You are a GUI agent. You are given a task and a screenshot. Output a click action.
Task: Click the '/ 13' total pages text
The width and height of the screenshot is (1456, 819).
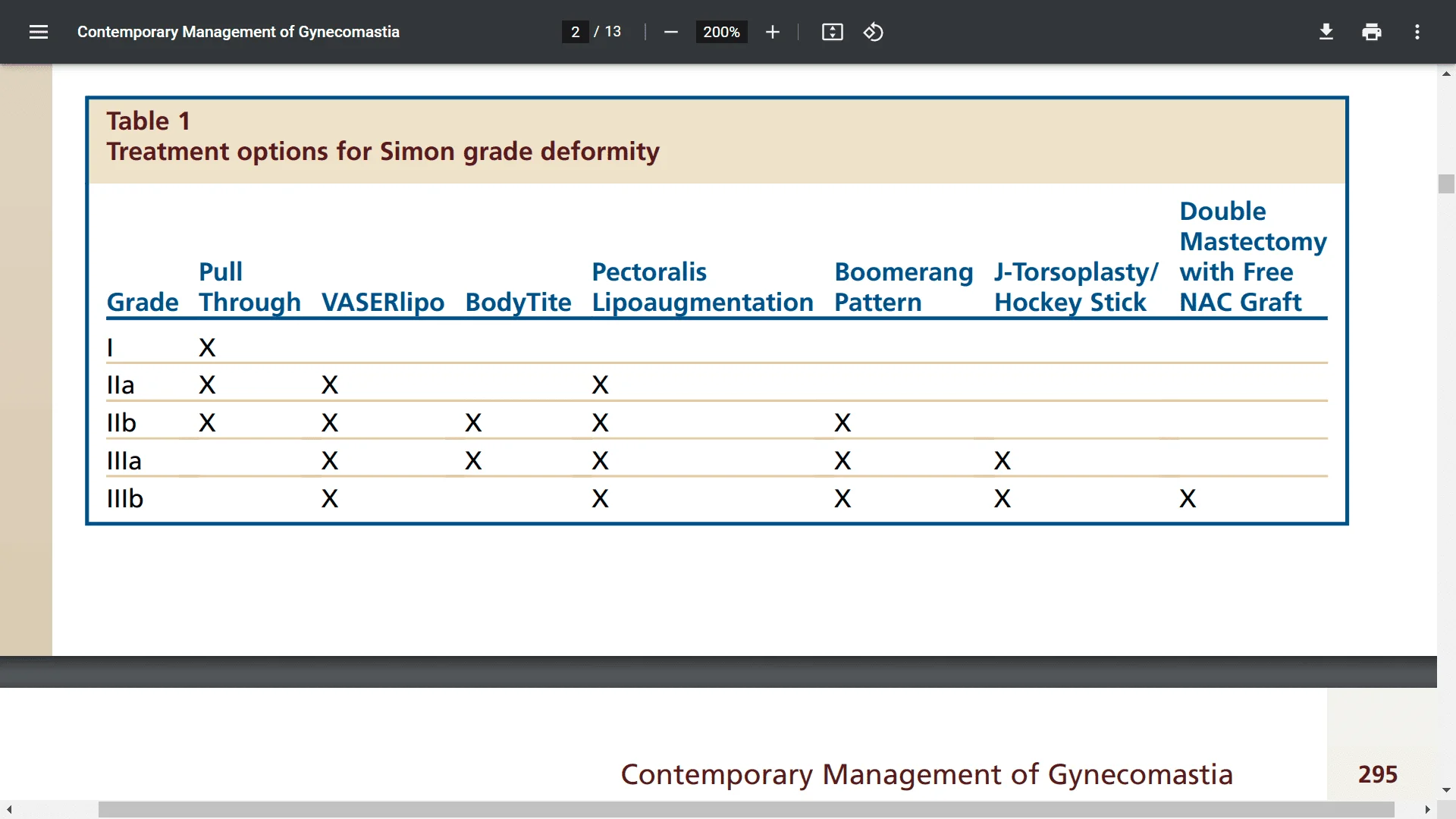tap(607, 32)
